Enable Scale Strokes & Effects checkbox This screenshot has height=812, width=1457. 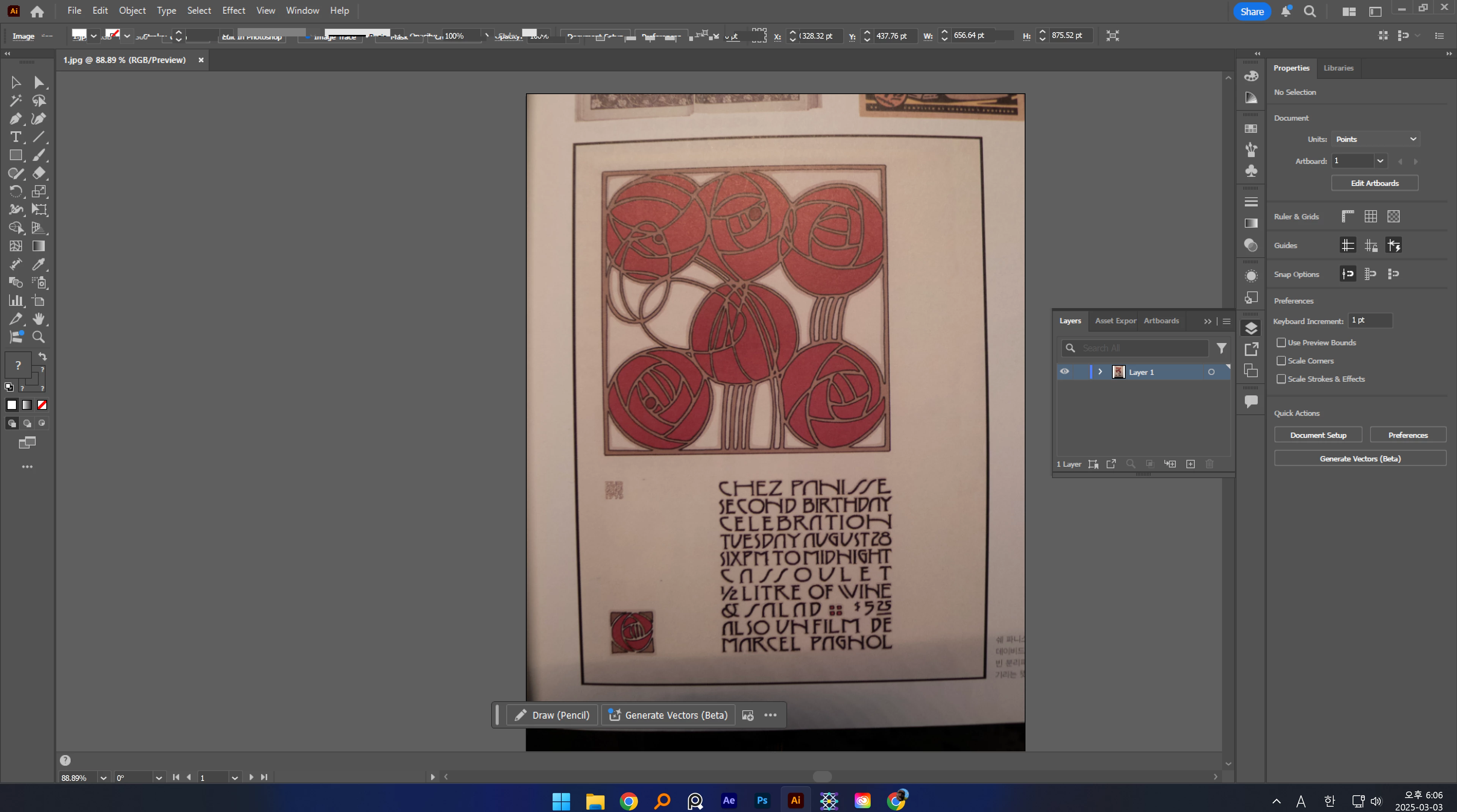1281,379
